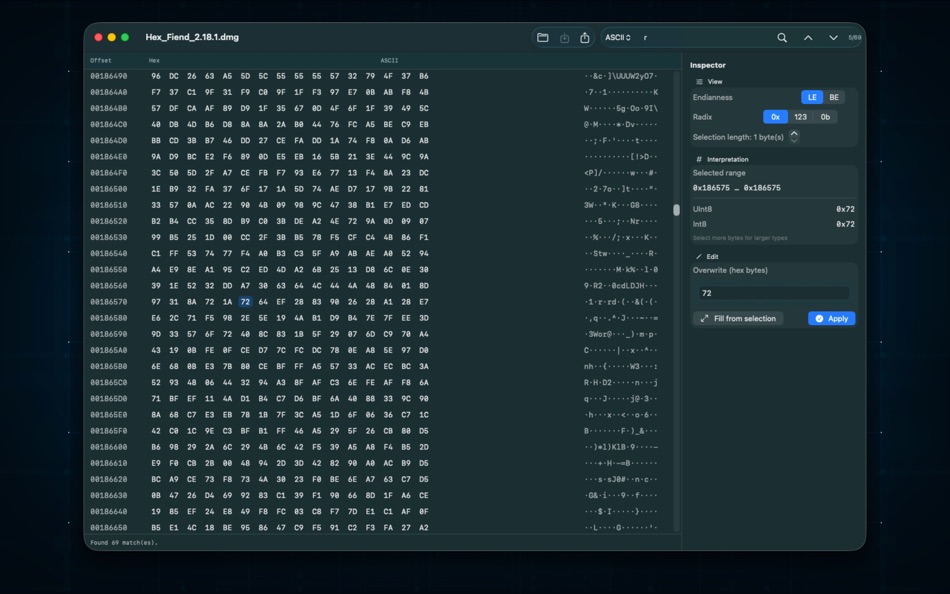Screen dimensions: 950x594
Task: Jump to next match with the down chevron
Action: tap(833, 37)
